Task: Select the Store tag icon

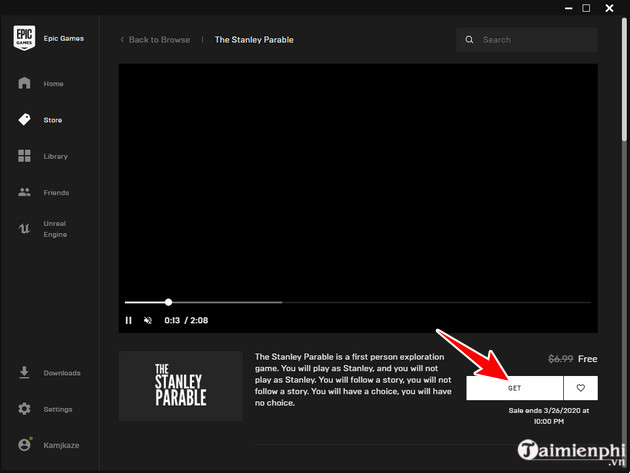Action: click(x=24, y=119)
